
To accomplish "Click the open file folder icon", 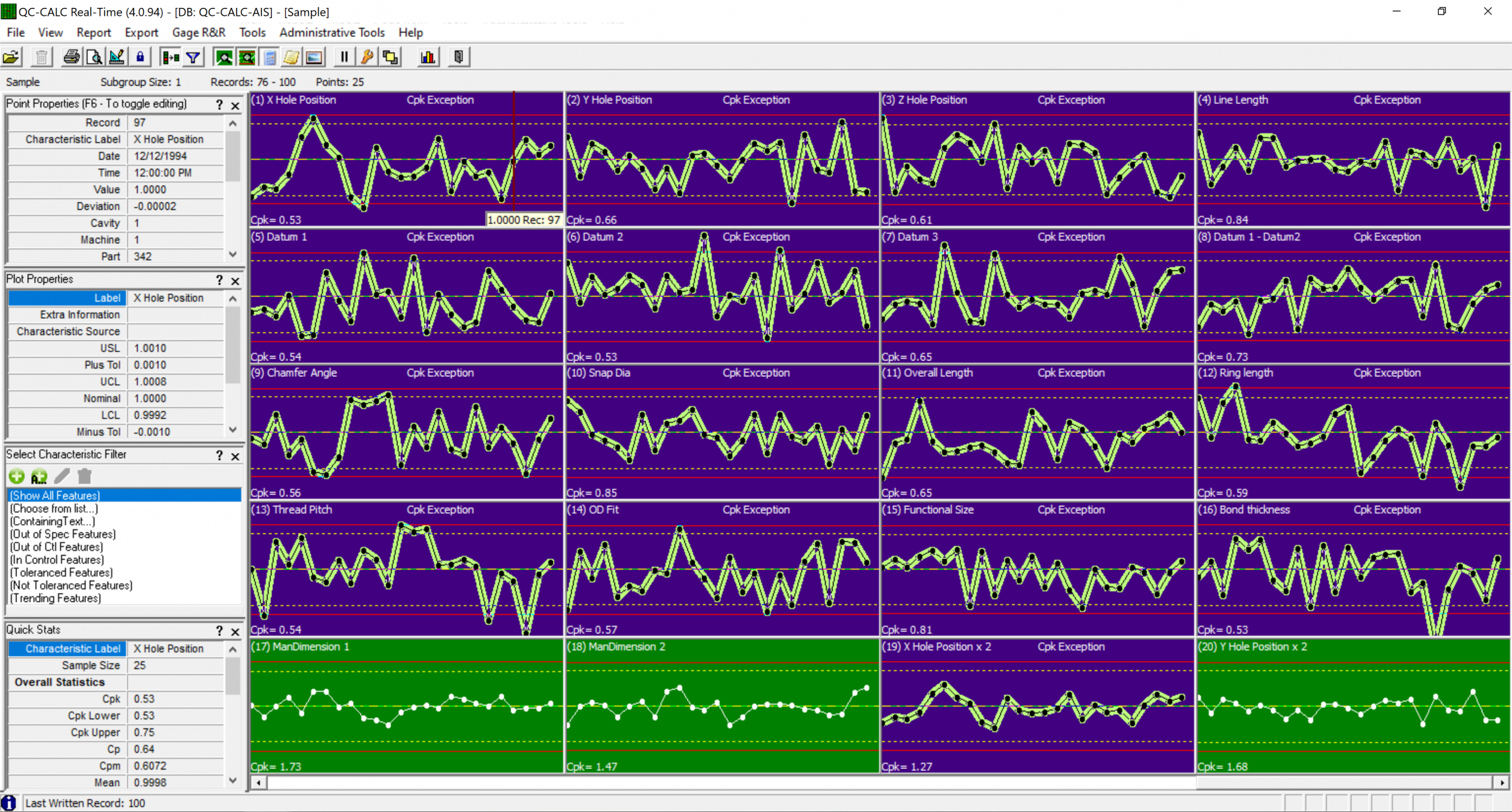I will 11,57.
